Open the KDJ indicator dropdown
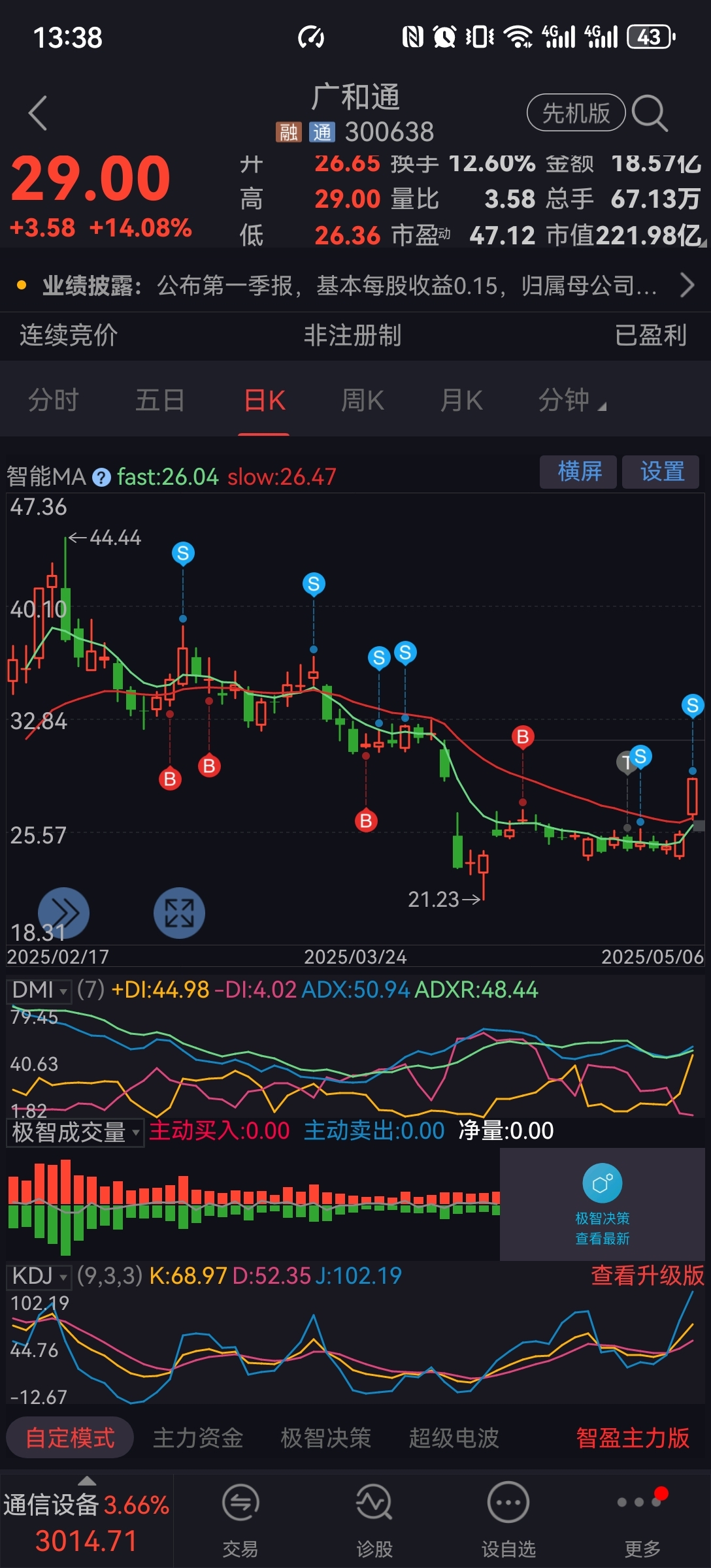Image resolution: width=711 pixels, height=1568 pixels. coord(40,1276)
